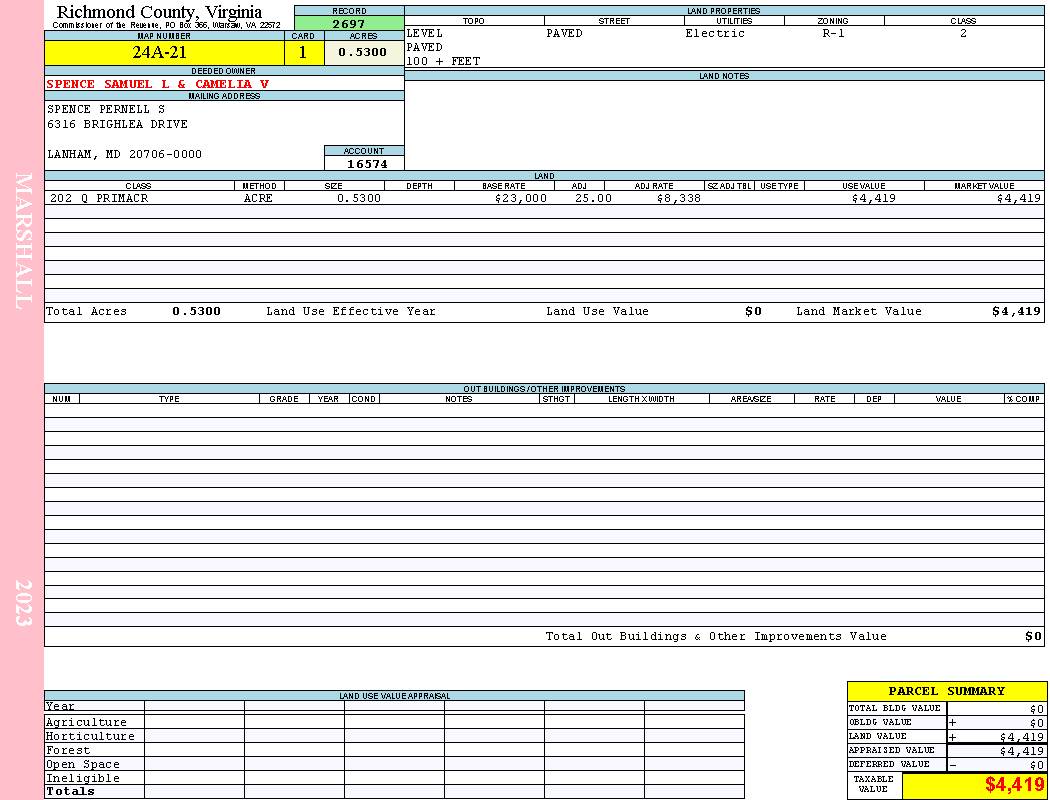Click deeded owner SPENCE SAMUEL L & CAMELIA V
The width and height of the screenshot is (1050, 800).
pos(158,84)
